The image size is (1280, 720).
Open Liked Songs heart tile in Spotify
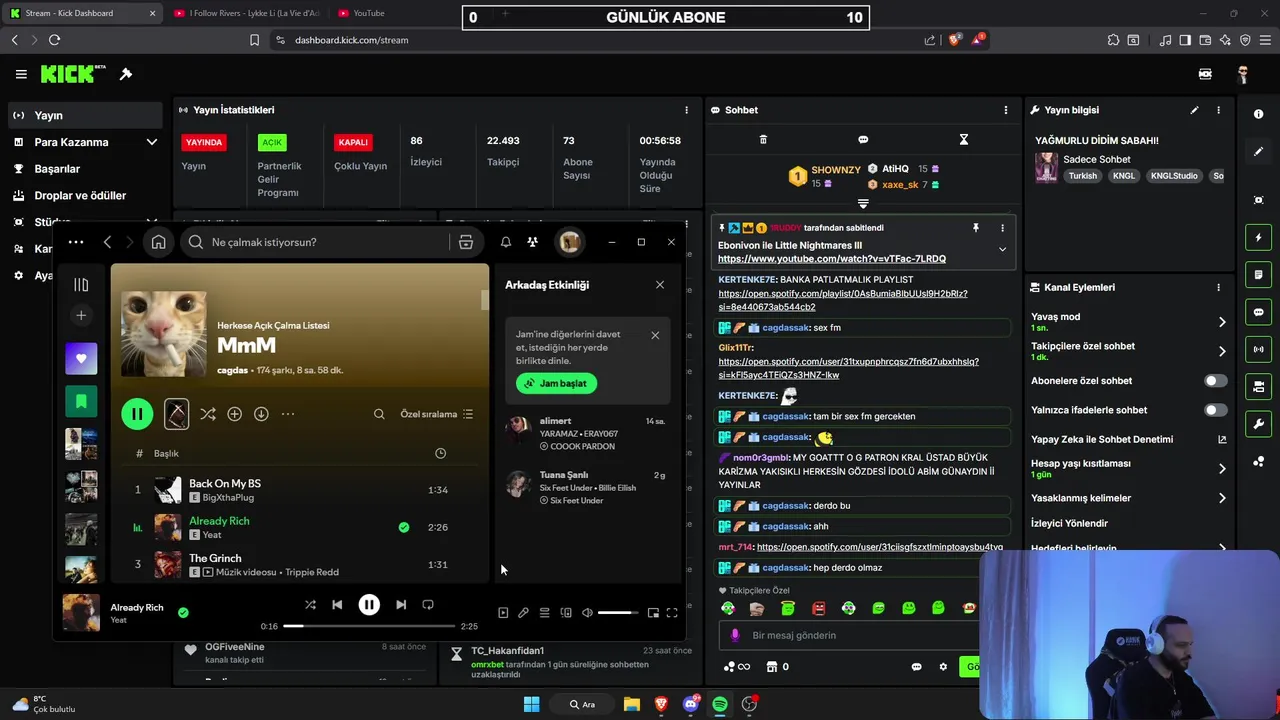coord(81,358)
